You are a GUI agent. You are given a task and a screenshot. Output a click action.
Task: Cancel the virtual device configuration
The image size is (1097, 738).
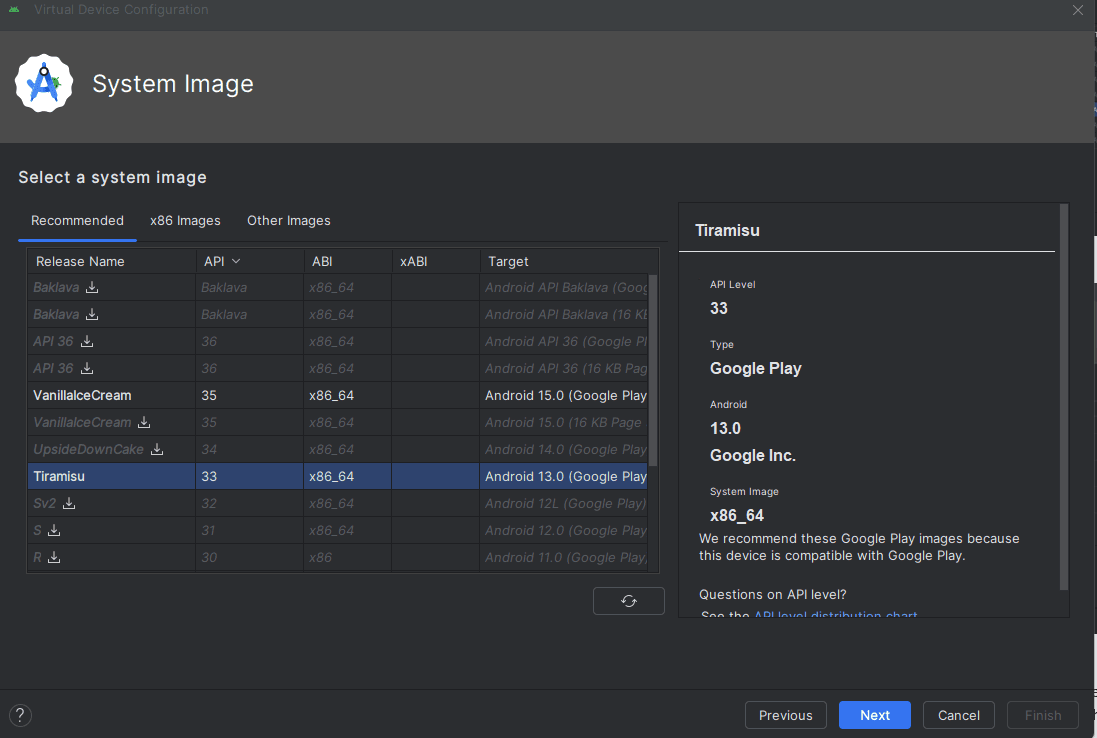(958, 715)
